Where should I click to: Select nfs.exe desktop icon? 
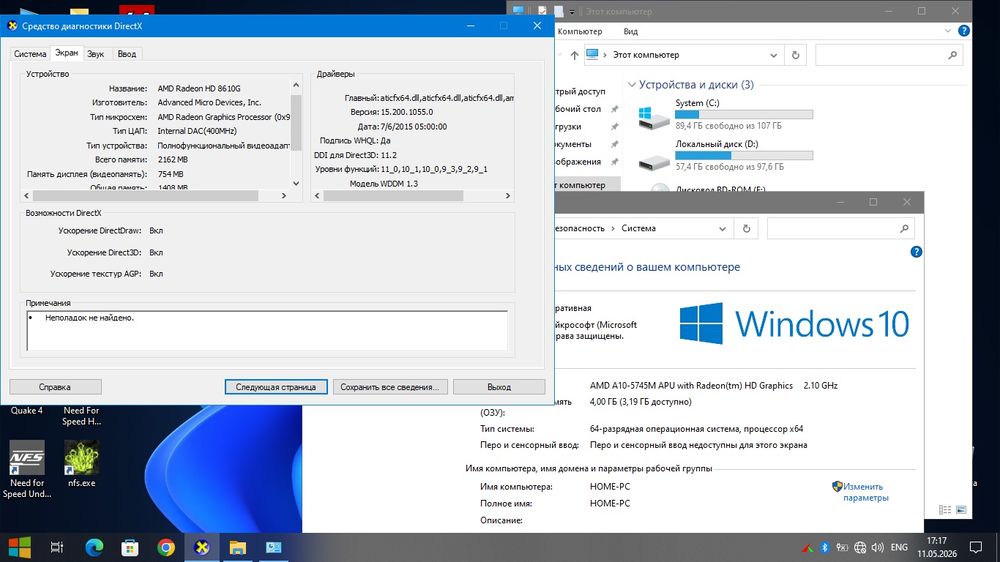pyautogui.click(x=82, y=464)
